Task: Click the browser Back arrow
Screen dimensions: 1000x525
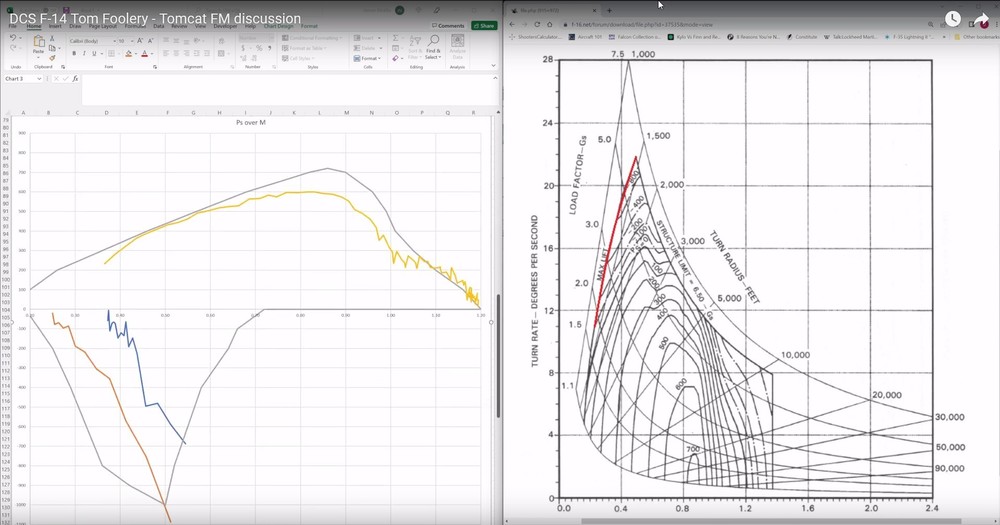Action: [511, 24]
